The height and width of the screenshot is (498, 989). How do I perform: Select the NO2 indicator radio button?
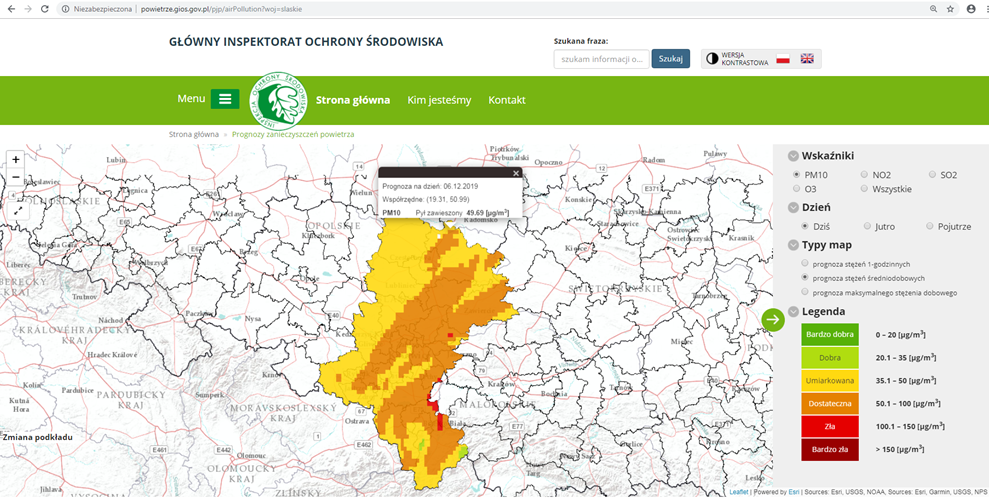click(x=864, y=175)
